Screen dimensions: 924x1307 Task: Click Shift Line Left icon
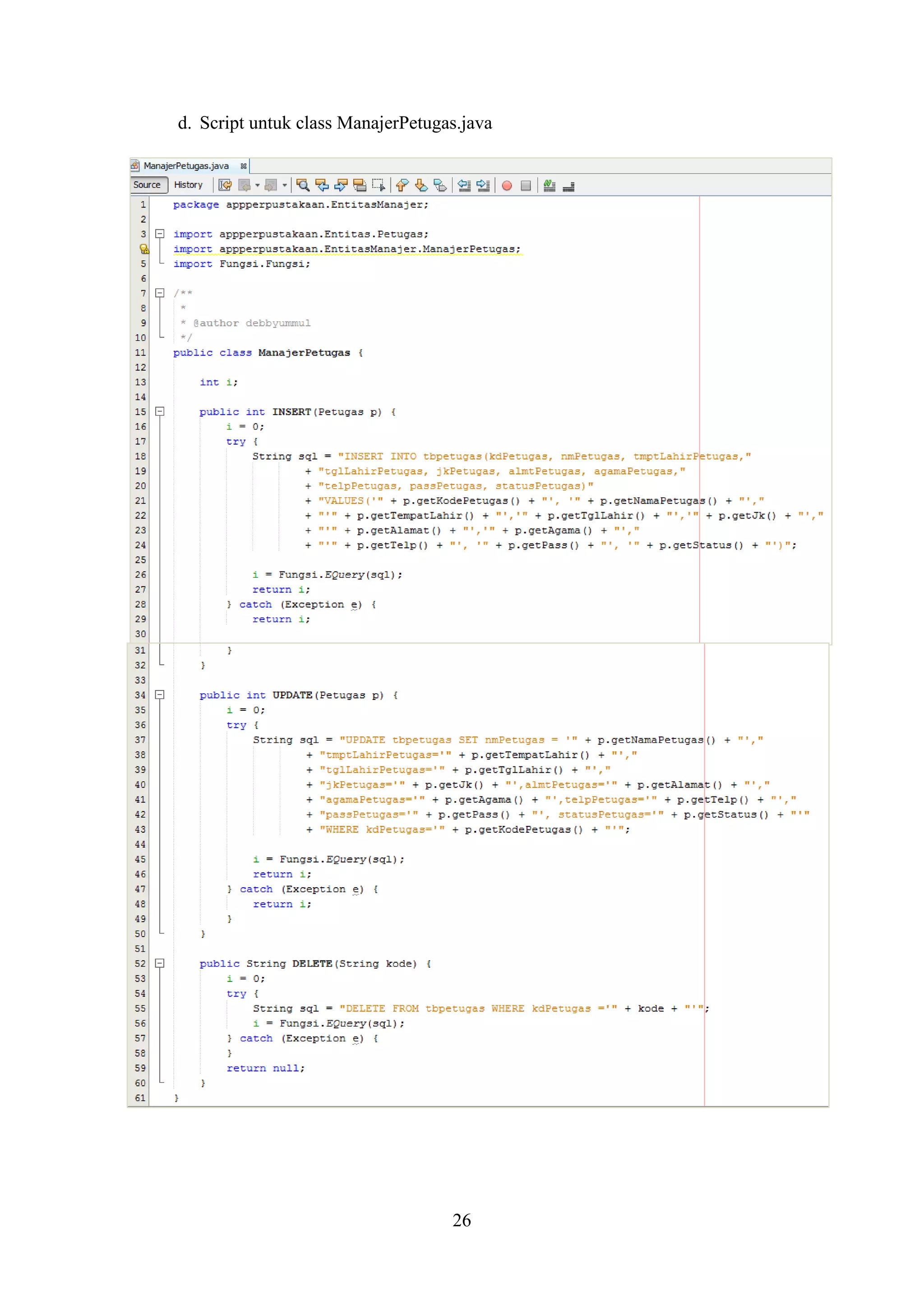[x=464, y=185]
